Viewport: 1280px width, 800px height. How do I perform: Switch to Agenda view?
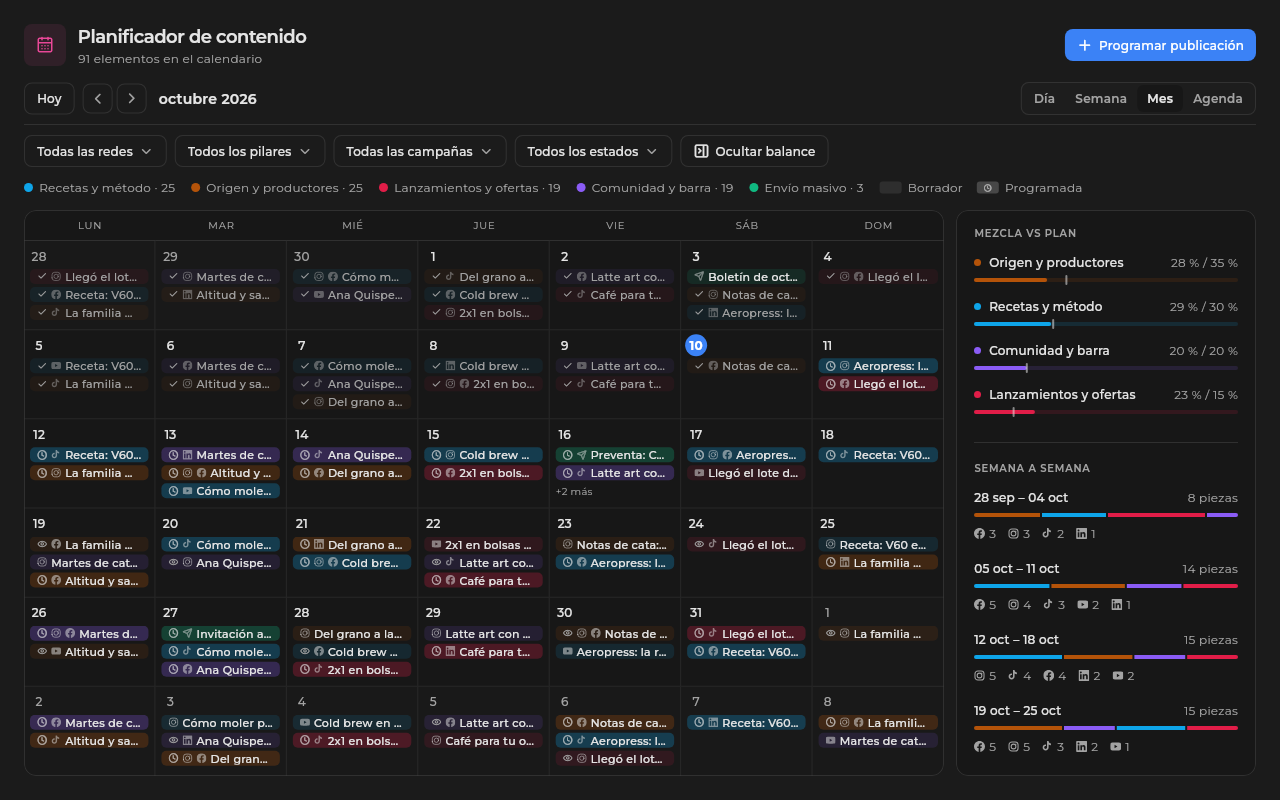tap(1218, 99)
